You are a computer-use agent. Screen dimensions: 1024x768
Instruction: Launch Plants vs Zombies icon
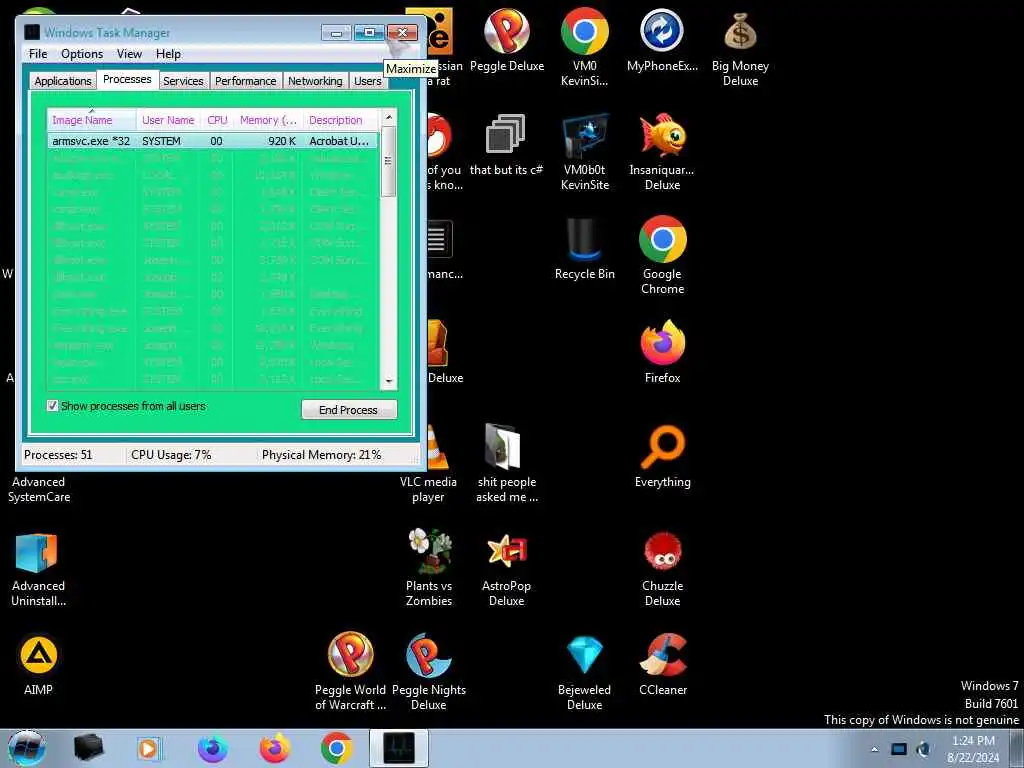click(x=428, y=567)
